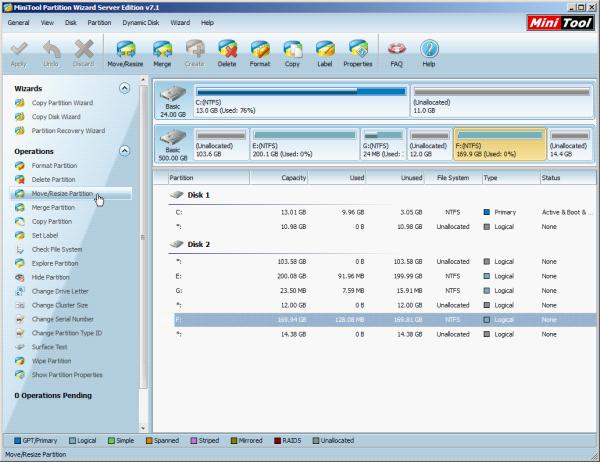The height and width of the screenshot is (462, 600).
Task: Collapse the Operations section
Action: coord(124,151)
